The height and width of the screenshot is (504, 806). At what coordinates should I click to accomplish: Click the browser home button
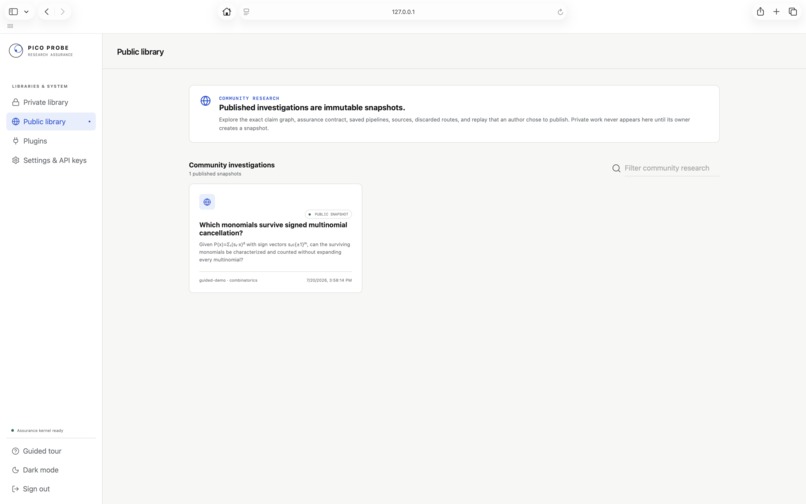[227, 12]
